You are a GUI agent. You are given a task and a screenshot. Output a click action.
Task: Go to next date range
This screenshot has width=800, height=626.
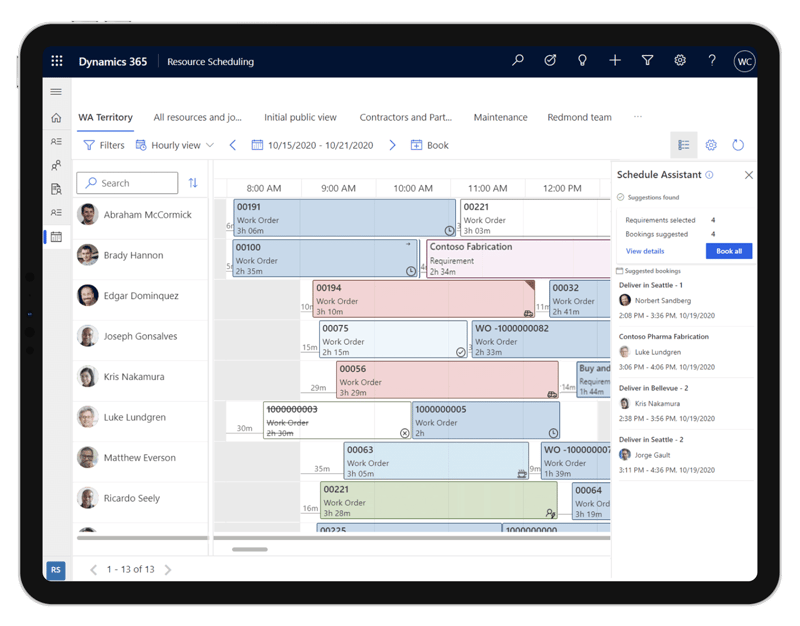[392, 145]
